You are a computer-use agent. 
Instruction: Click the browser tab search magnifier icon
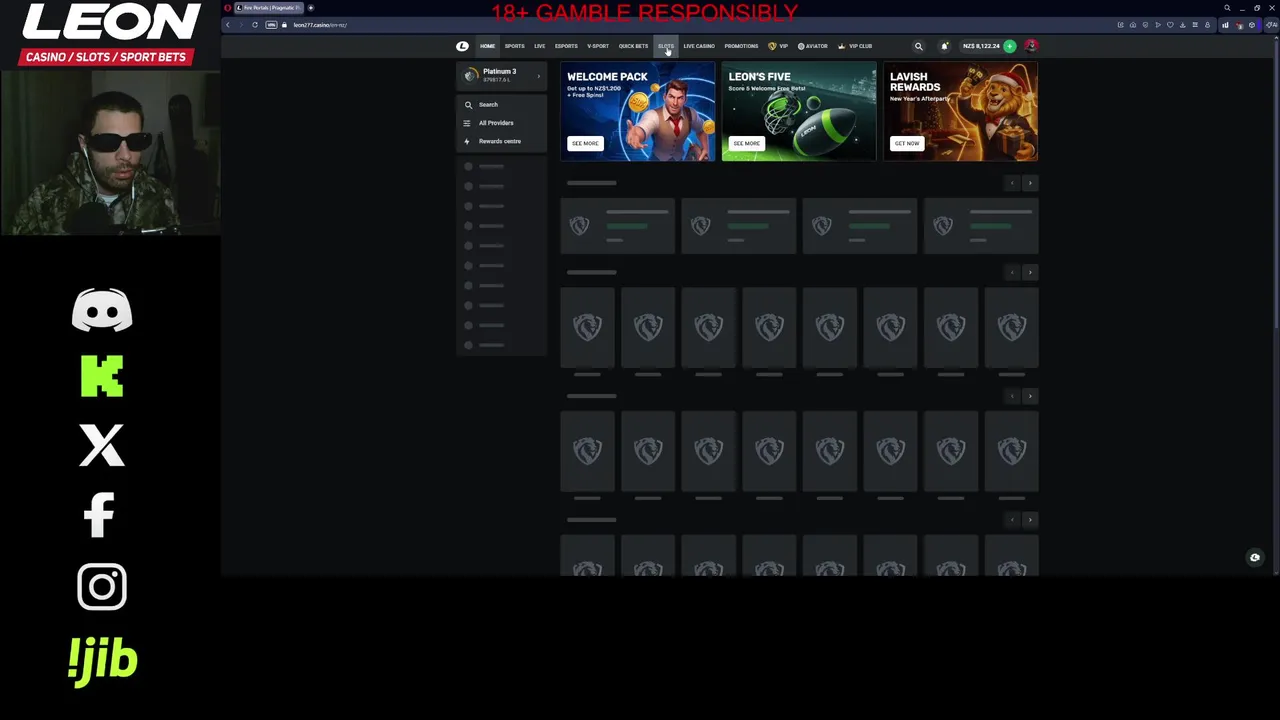[x=1227, y=8]
